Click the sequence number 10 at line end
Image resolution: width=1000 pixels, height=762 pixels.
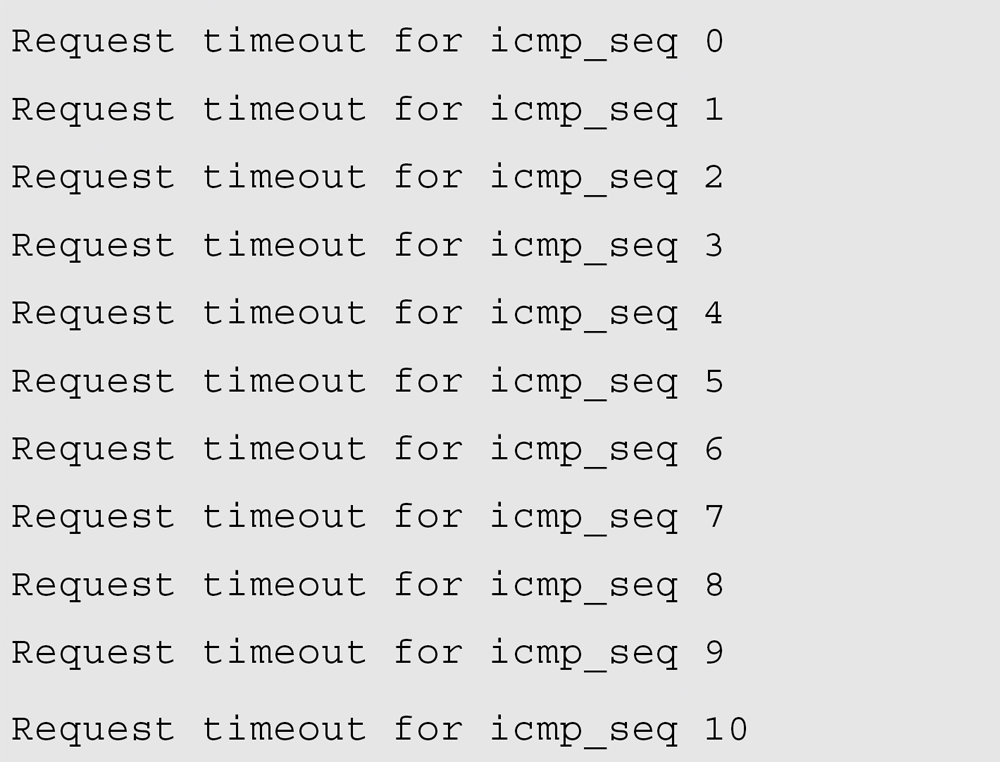tap(726, 729)
